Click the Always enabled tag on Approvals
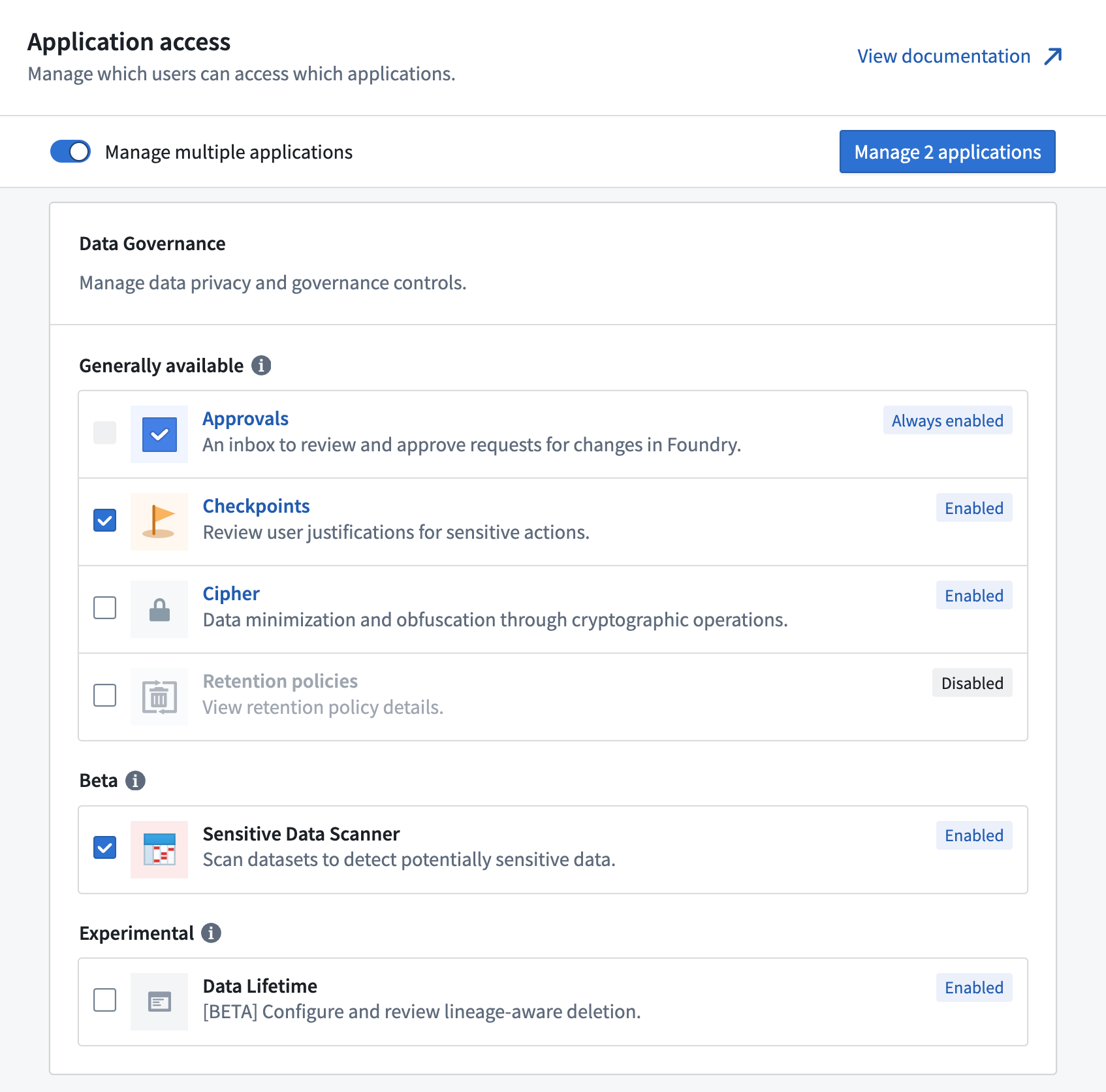 click(947, 421)
